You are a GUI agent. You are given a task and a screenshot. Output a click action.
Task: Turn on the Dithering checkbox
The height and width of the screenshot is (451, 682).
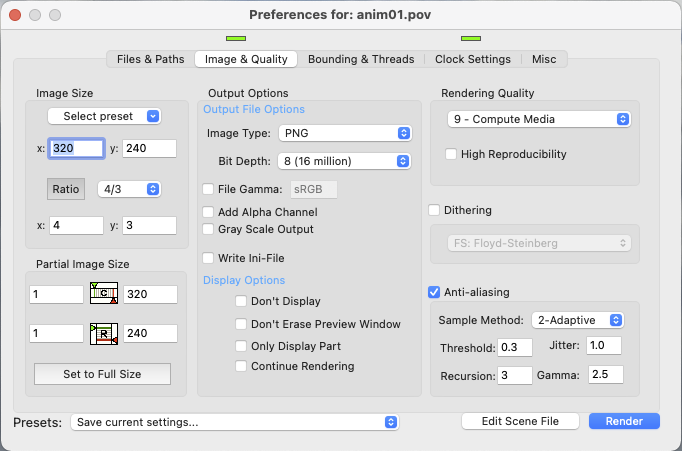tap(434, 210)
